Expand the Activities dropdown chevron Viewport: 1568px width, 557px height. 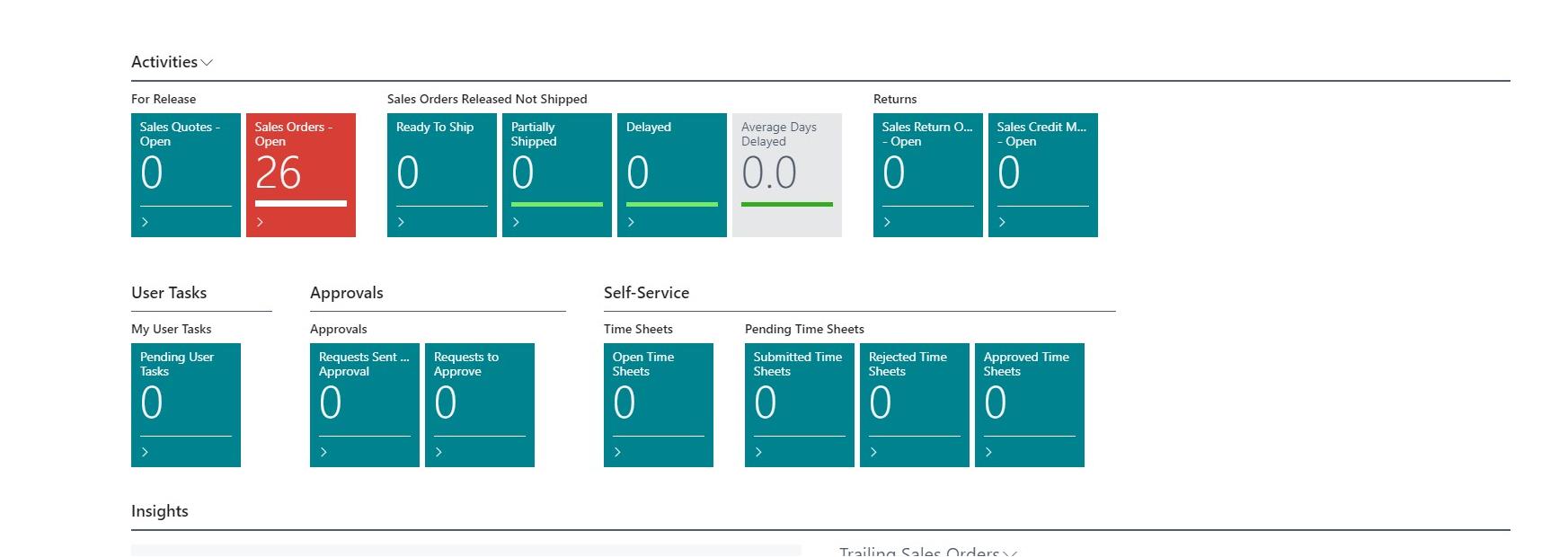tap(207, 63)
